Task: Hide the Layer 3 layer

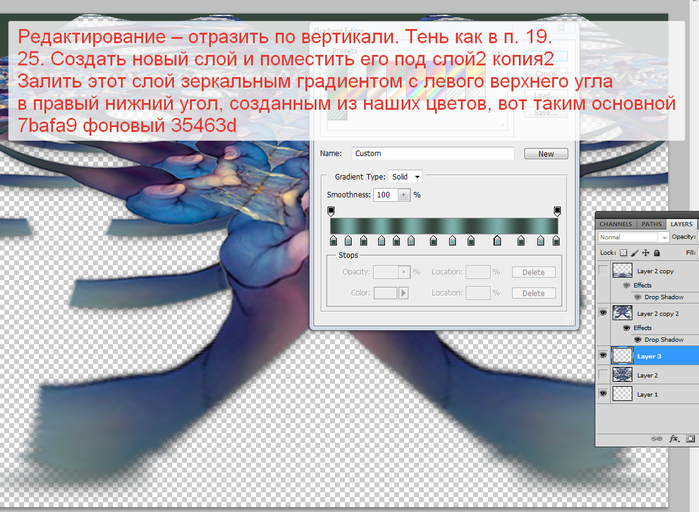Action: [603, 356]
